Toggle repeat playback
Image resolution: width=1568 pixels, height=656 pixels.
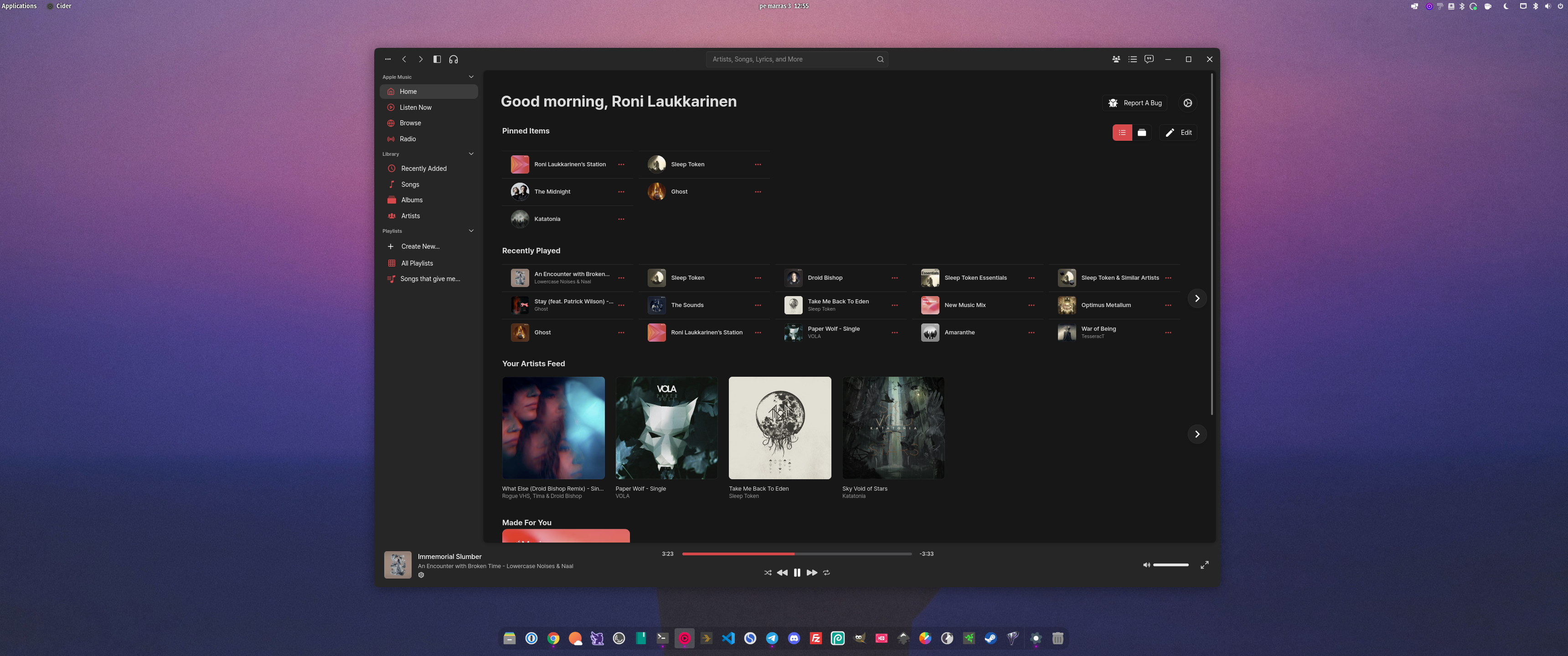826,573
